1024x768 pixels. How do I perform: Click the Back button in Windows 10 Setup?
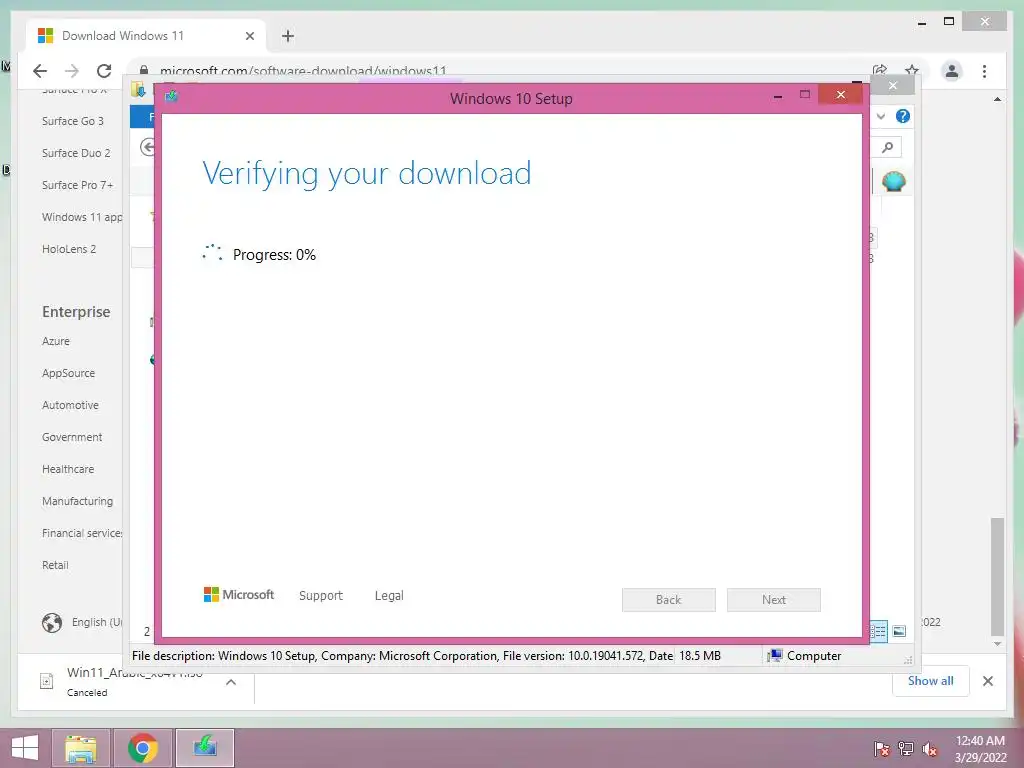tap(669, 600)
